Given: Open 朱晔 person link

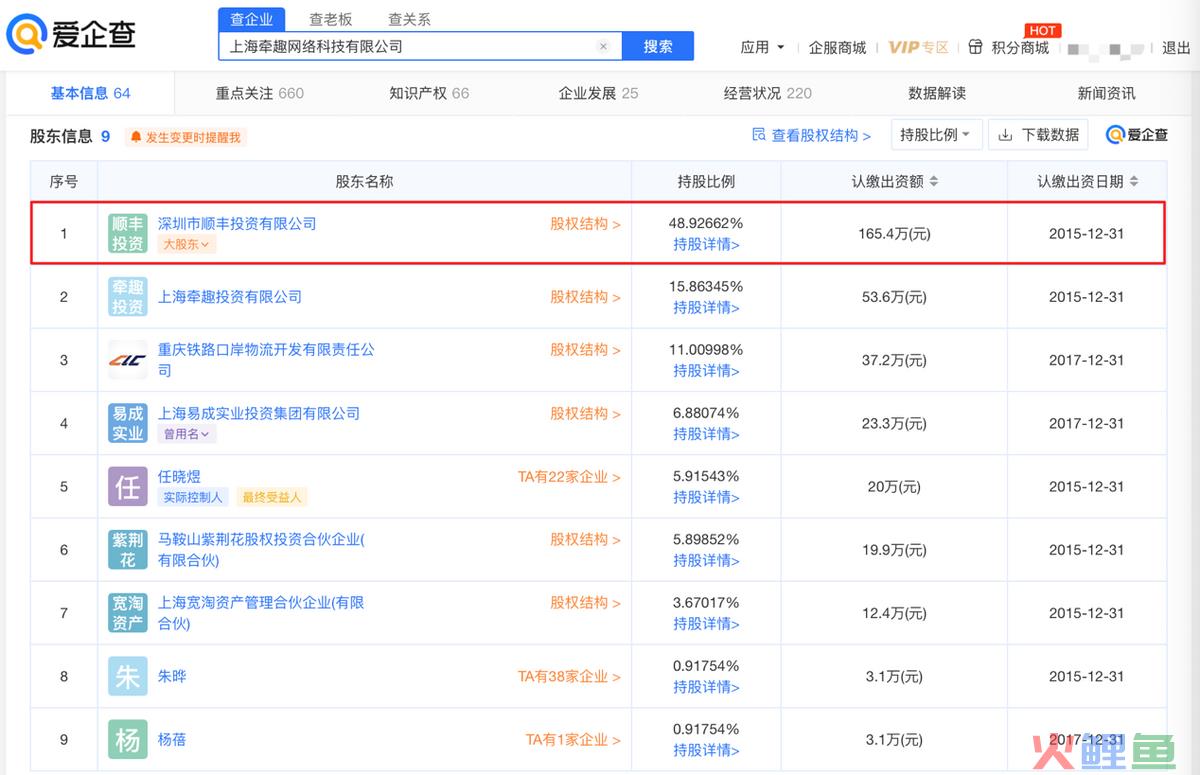Looking at the screenshot, I should (x=172, y=676).
